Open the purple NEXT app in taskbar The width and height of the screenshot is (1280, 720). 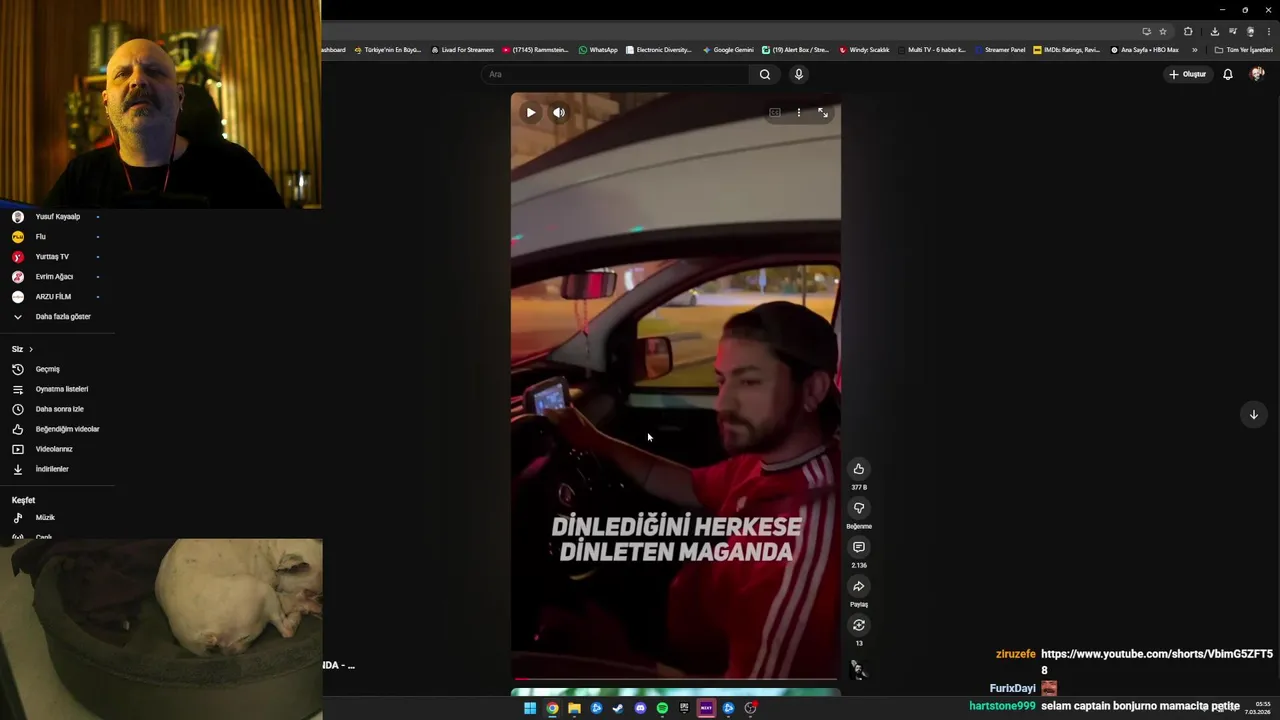(x=706, y=708)
